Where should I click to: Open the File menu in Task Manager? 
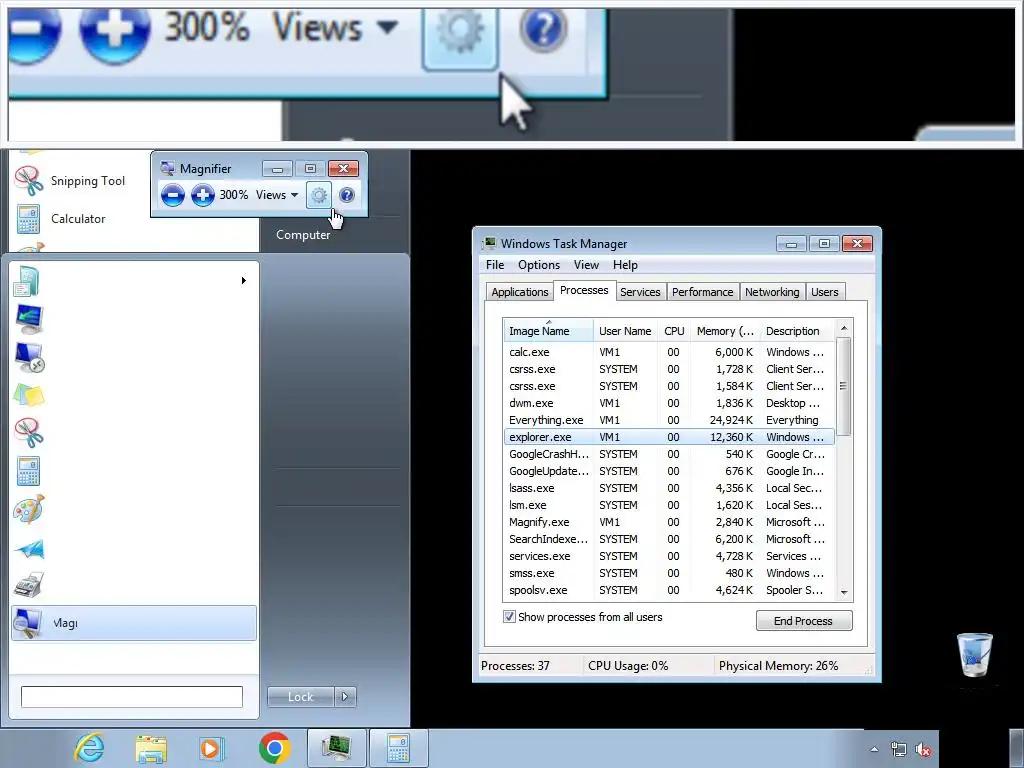495,264
